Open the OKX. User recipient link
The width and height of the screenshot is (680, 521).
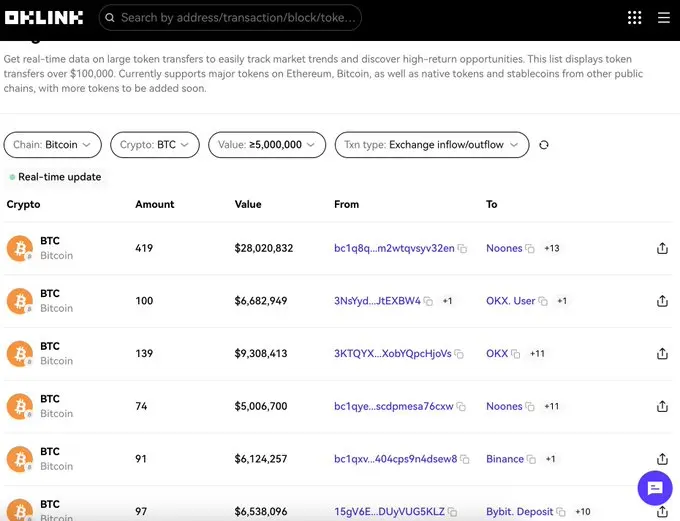[510, 301]
